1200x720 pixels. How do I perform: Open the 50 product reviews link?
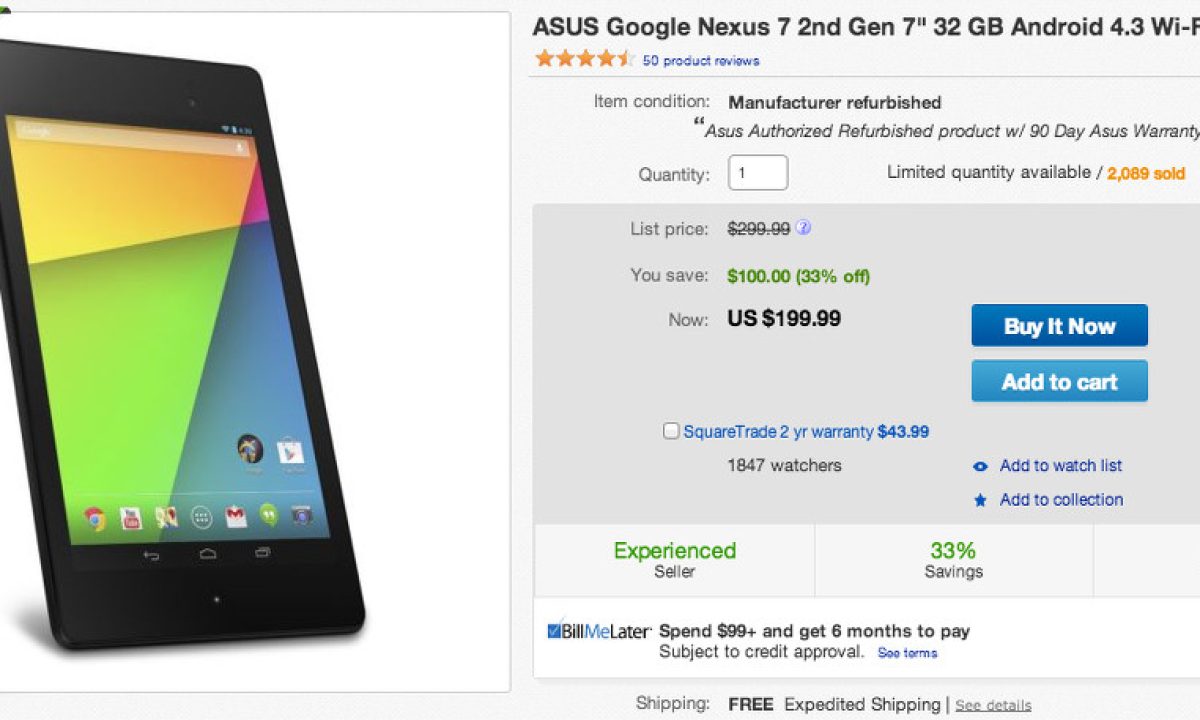[700, 61]
